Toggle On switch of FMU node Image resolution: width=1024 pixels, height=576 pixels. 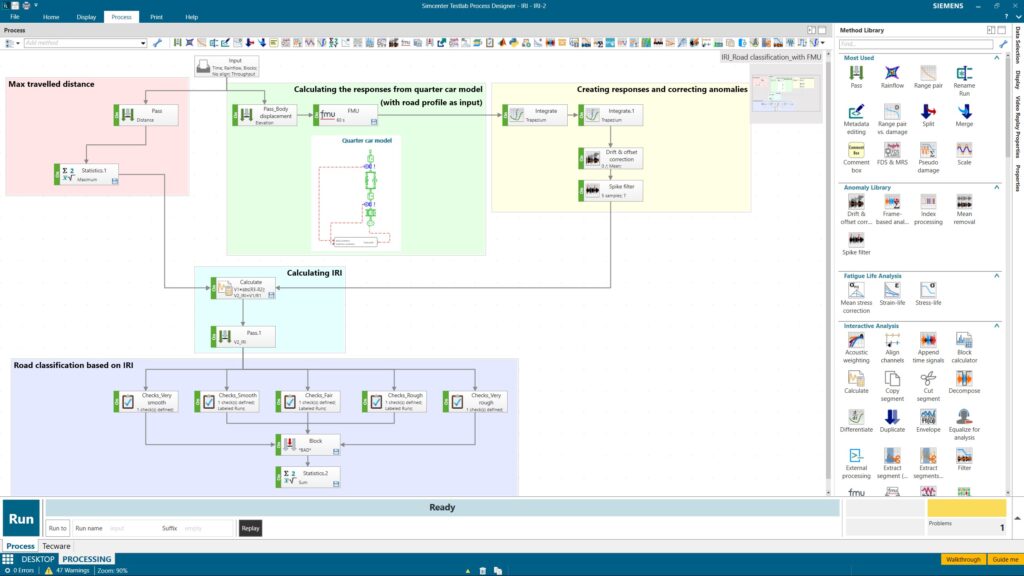(316, 115)
